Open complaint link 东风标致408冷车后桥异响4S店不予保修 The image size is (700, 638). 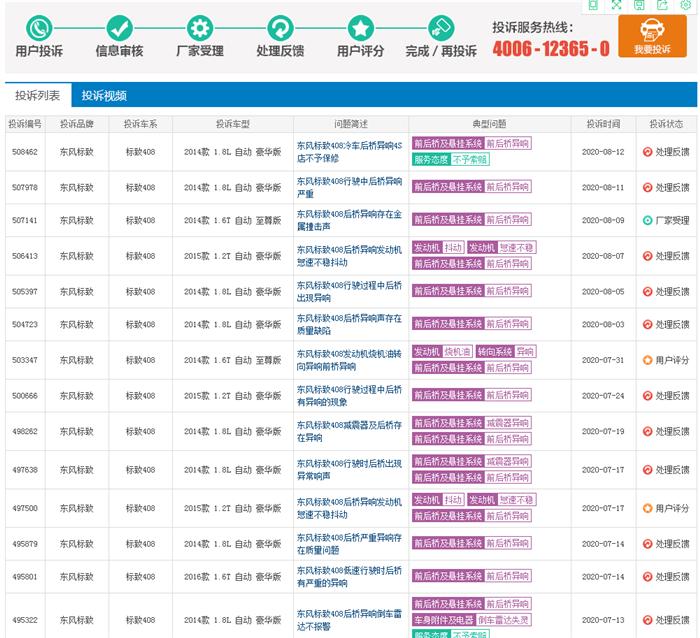tap(349, 152)
